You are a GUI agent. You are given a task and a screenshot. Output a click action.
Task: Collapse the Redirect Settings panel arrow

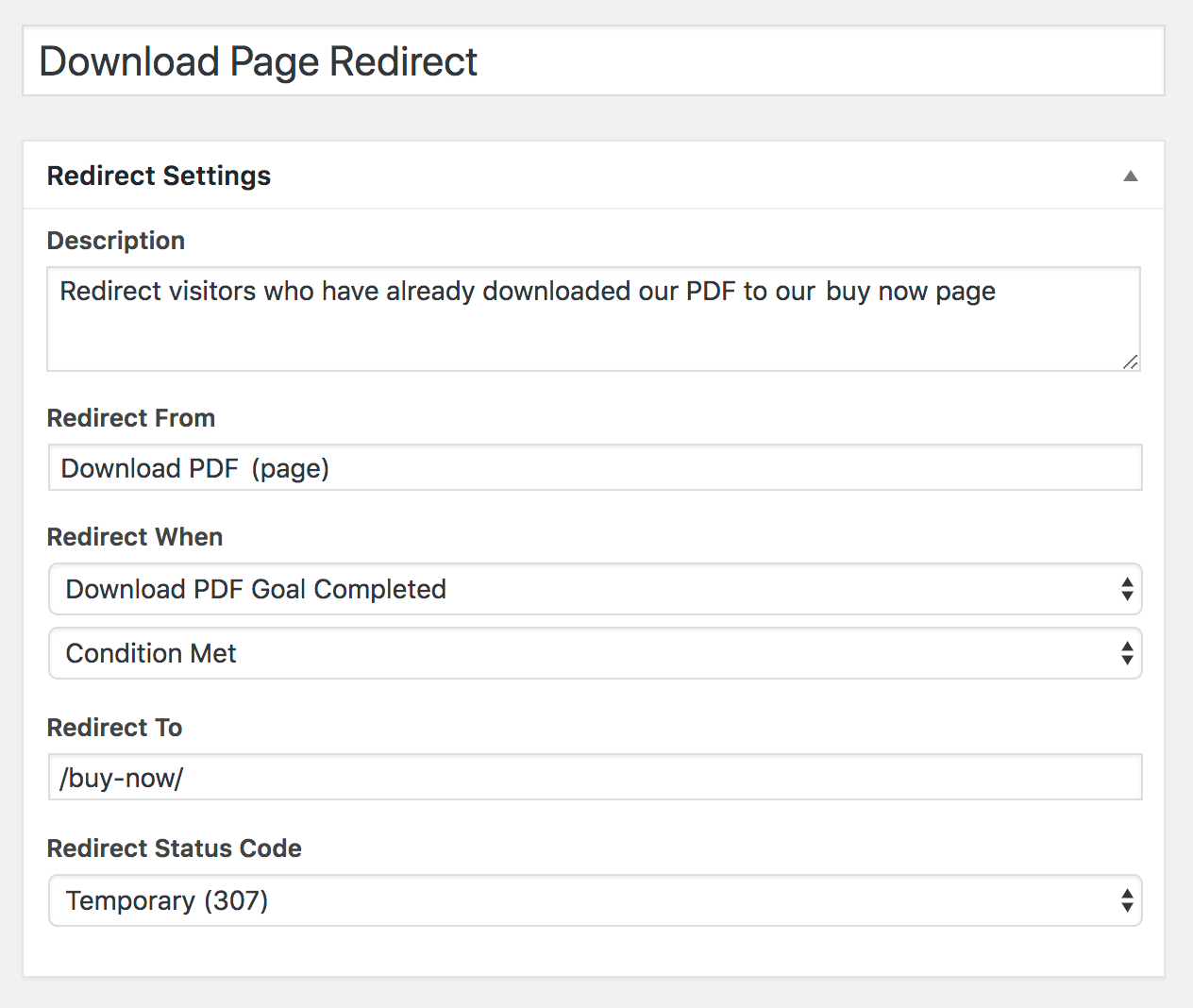tap(1130, 176)
